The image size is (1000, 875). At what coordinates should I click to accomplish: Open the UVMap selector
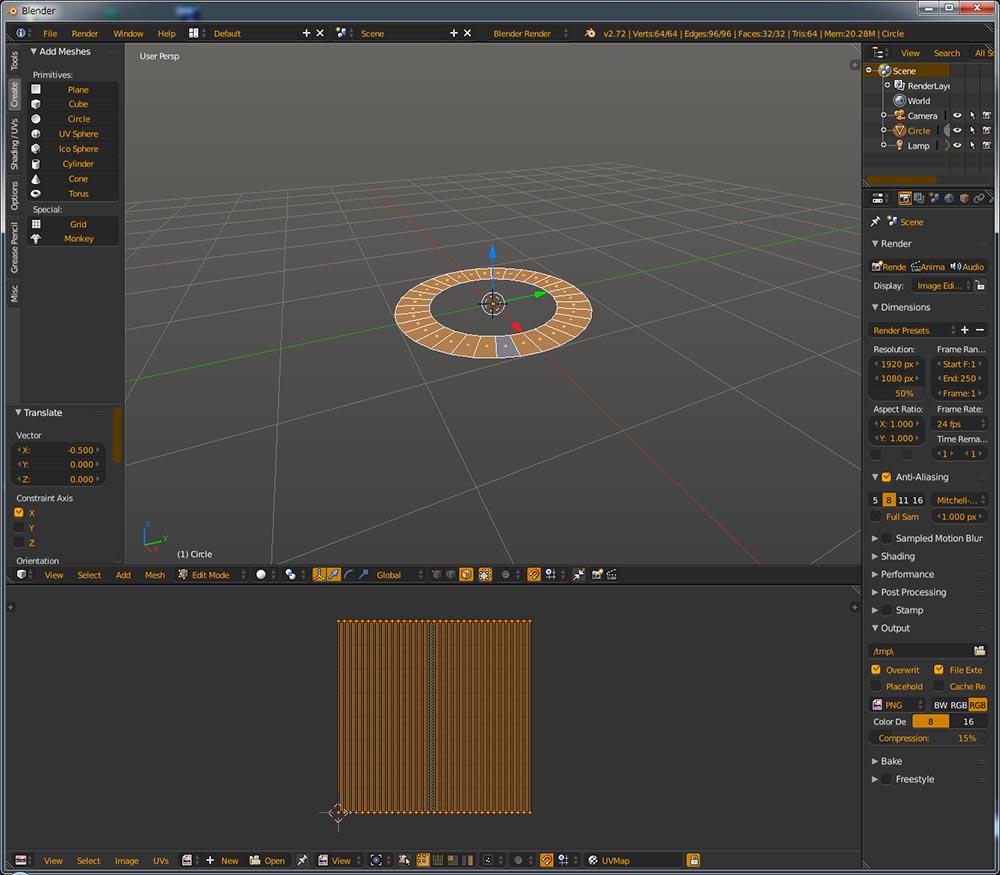[634, 860]
